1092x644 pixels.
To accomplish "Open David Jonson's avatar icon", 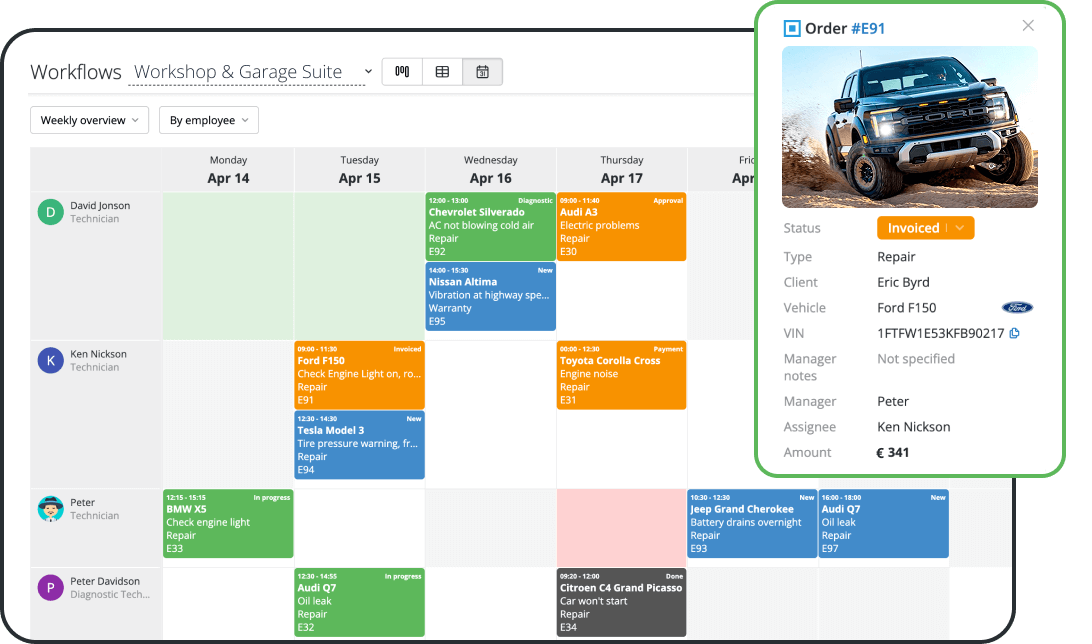I will pyautogui.click(x=50, y=212).
